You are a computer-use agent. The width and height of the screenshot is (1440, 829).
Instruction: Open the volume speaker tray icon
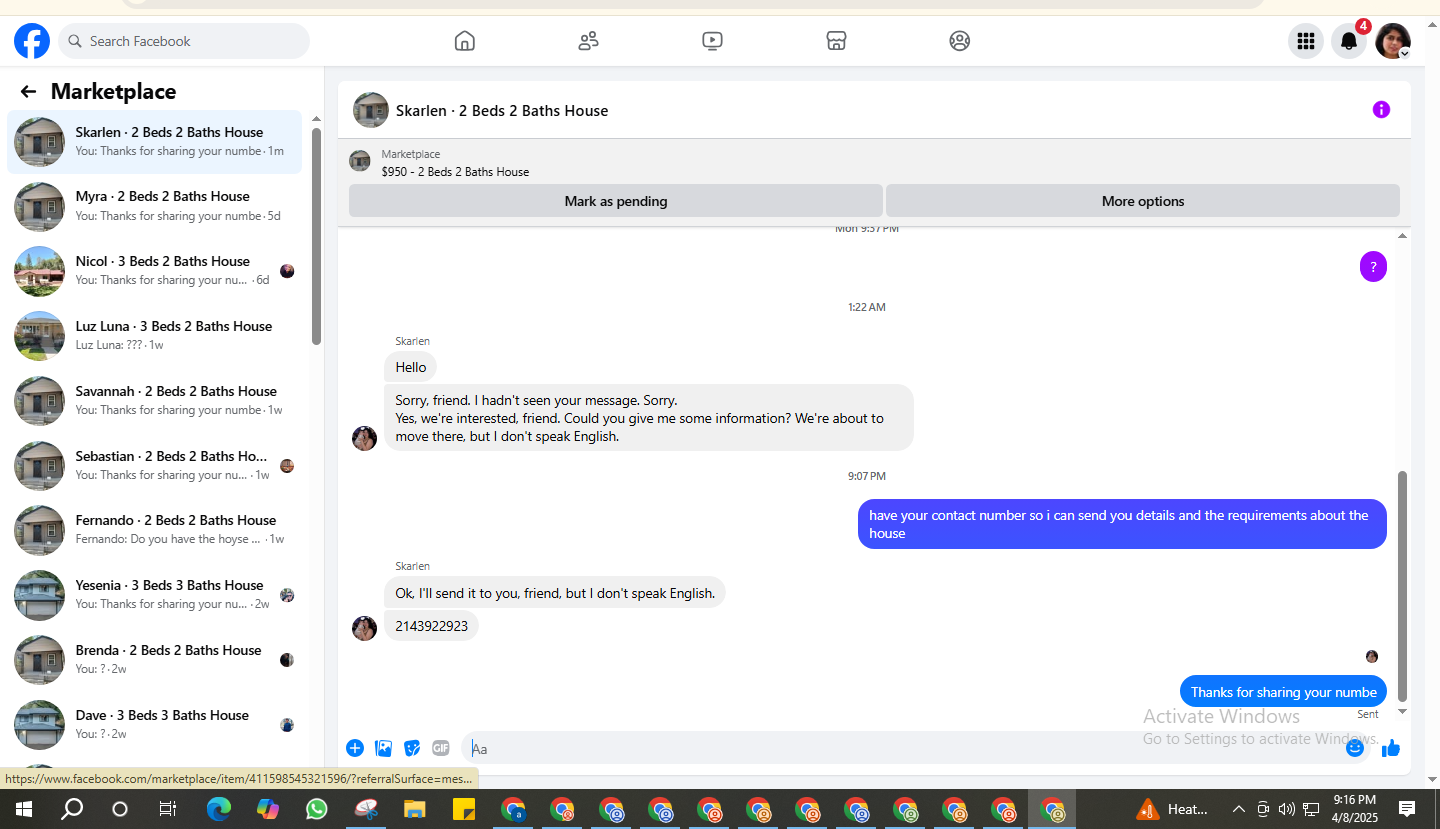1286,809
